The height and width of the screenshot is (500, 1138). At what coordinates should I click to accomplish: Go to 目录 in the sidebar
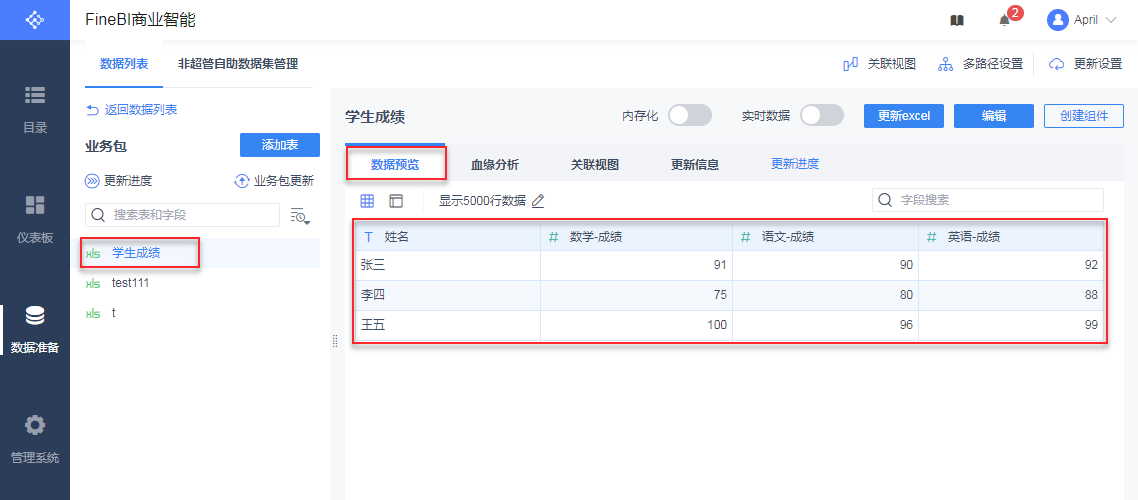[x=35, y=108]
